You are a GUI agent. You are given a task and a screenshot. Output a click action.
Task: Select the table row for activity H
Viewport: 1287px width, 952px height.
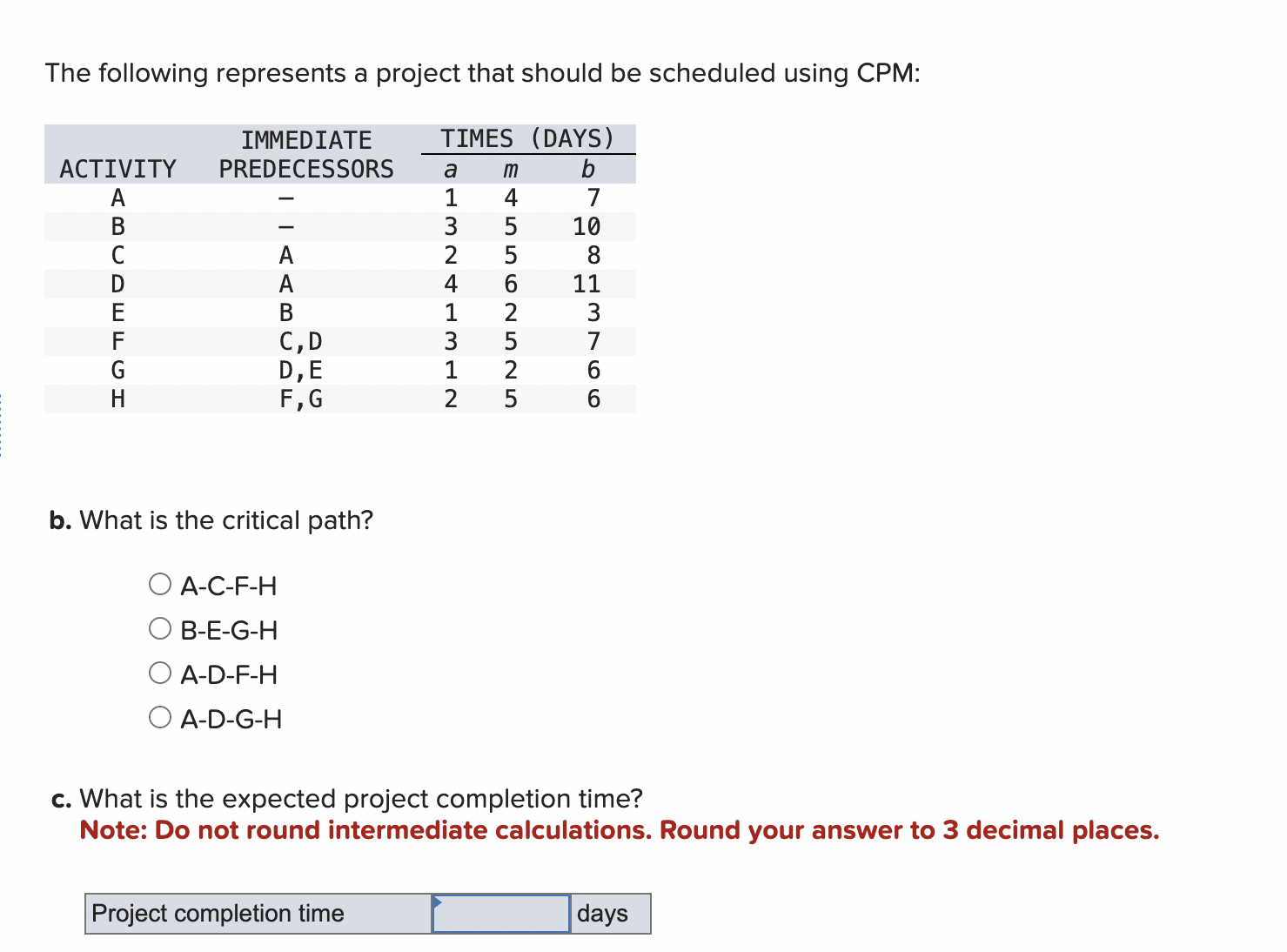pos(339,399)
